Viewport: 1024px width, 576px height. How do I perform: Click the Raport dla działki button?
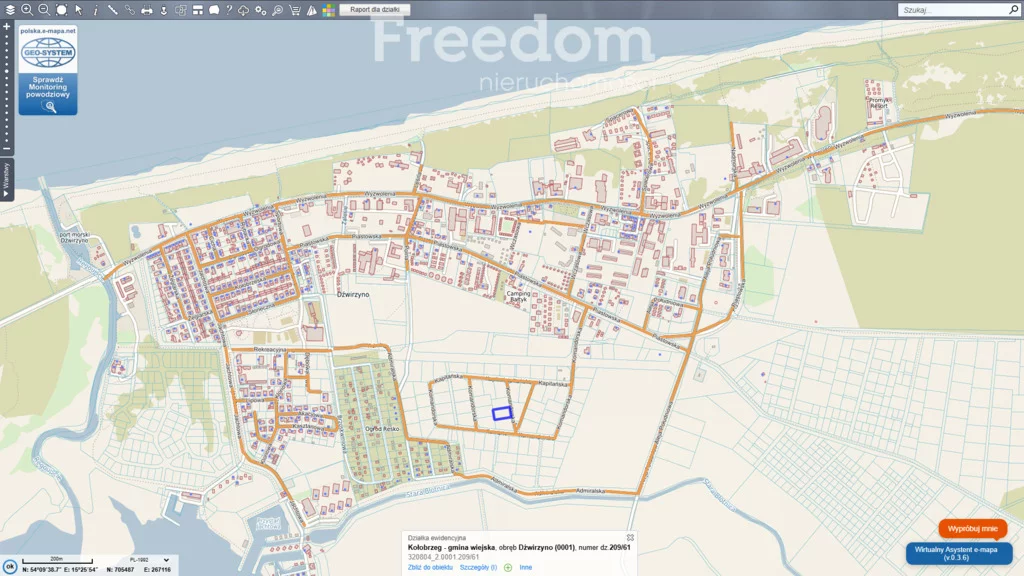point(374,9)
